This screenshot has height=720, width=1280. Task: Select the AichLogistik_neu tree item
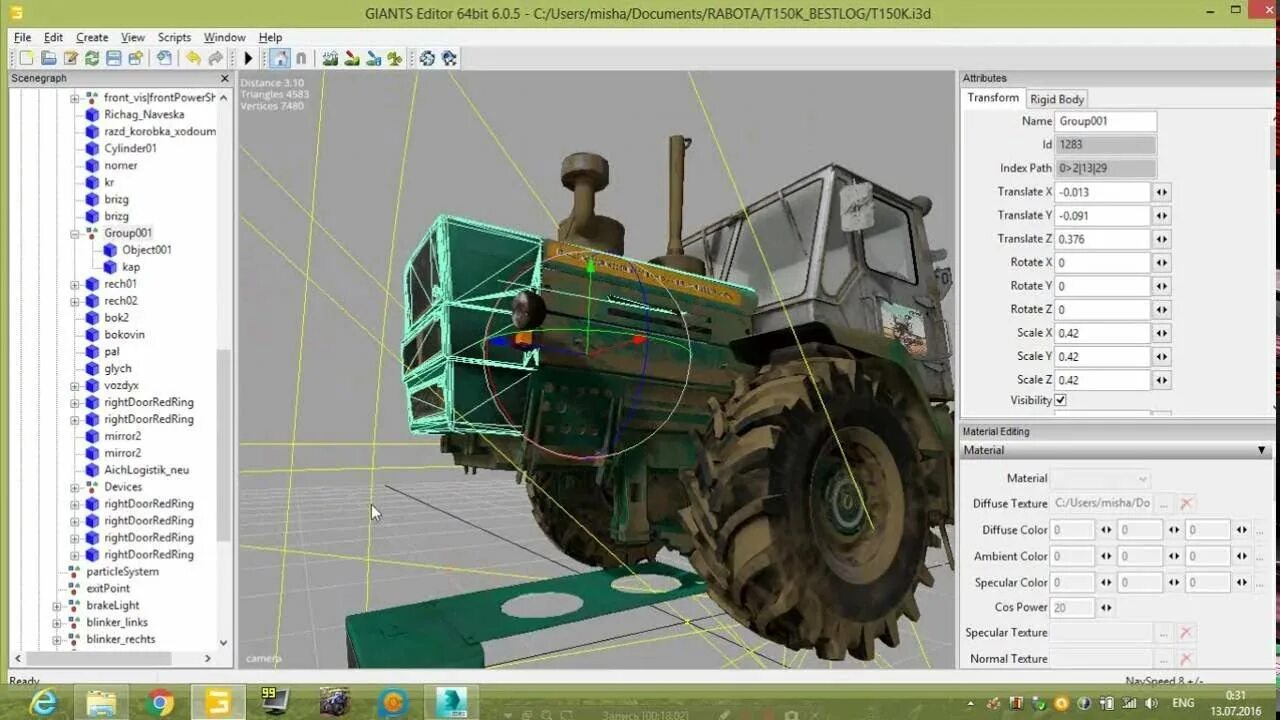tap(146, 470)
